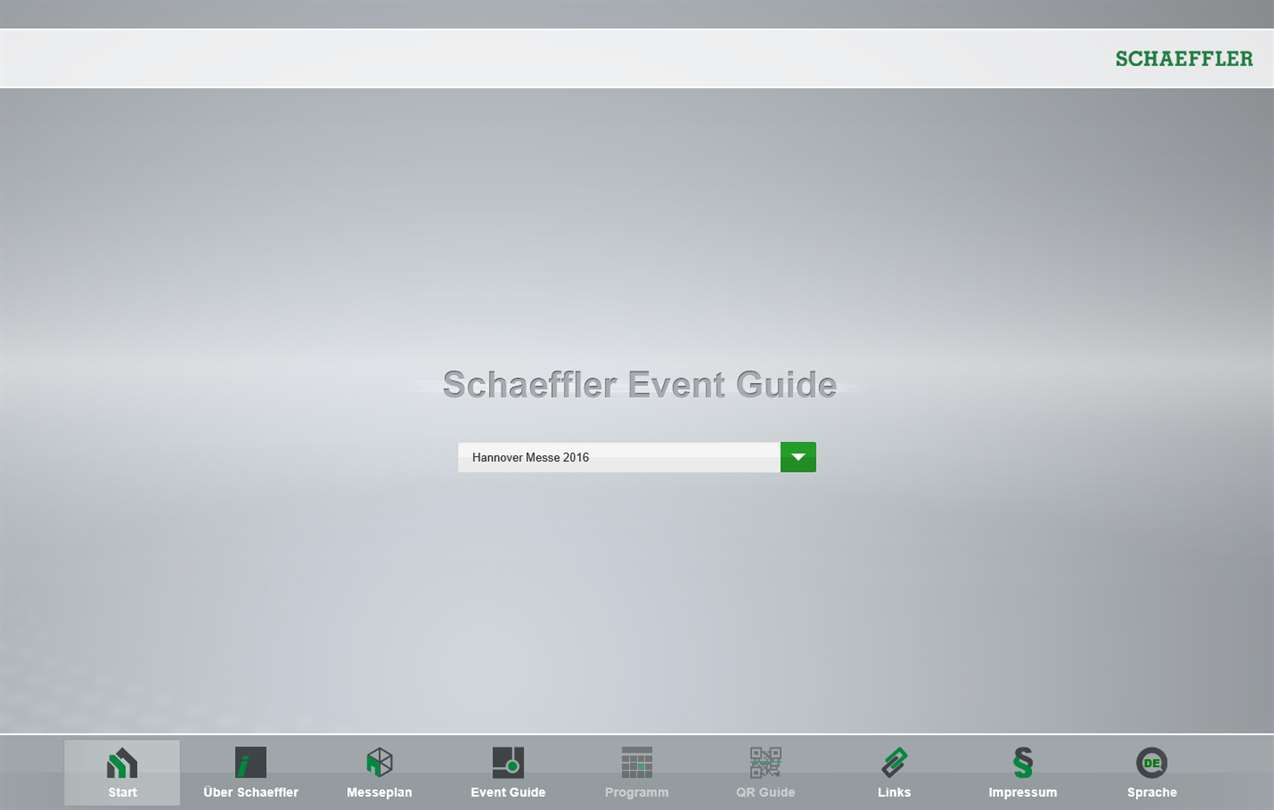Open the Impressum paragraph icon
Screen dimensions: 1274x810
(x=1022, y=763)
